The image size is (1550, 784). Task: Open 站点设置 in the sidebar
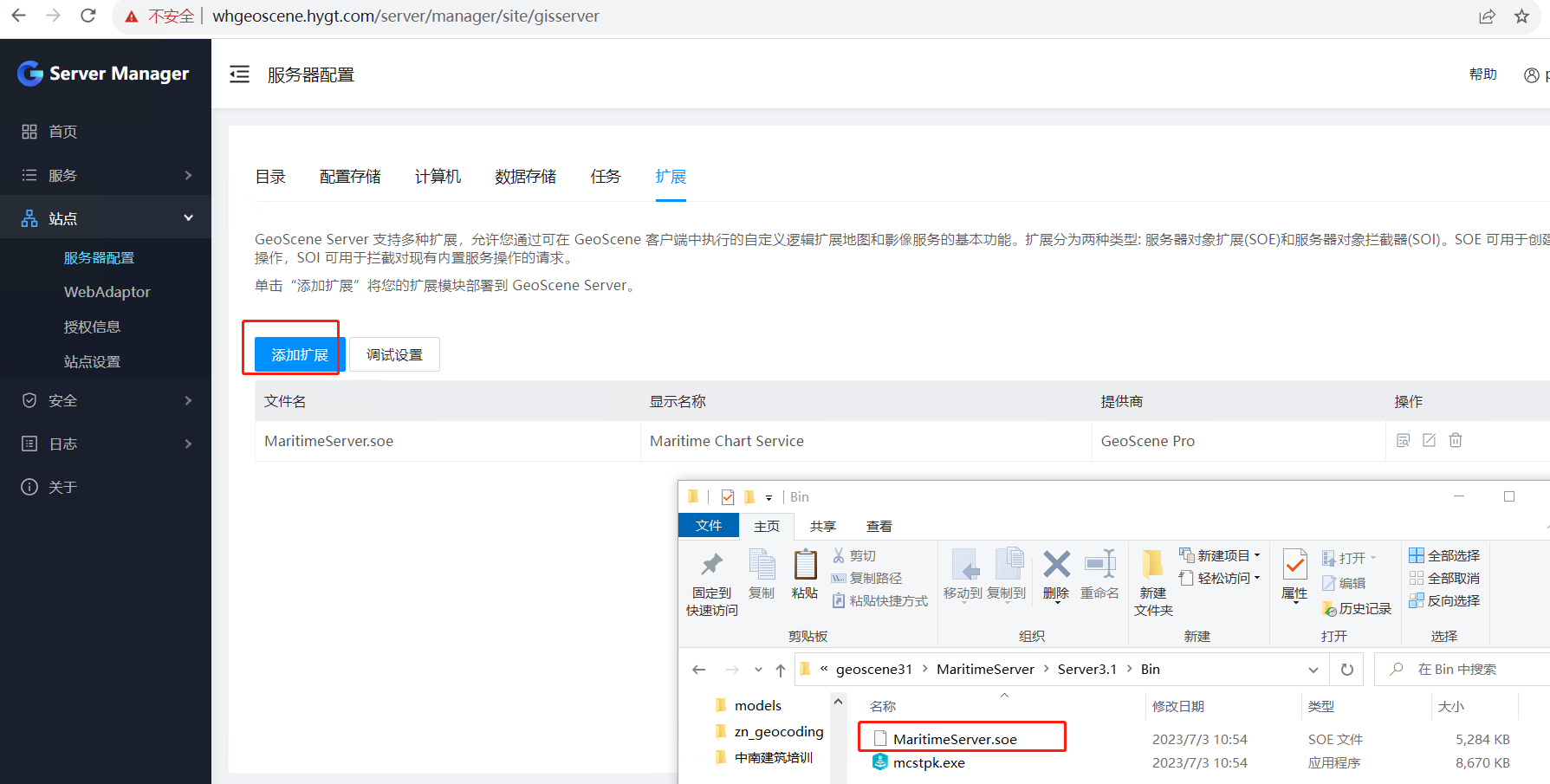coord(92,361)
